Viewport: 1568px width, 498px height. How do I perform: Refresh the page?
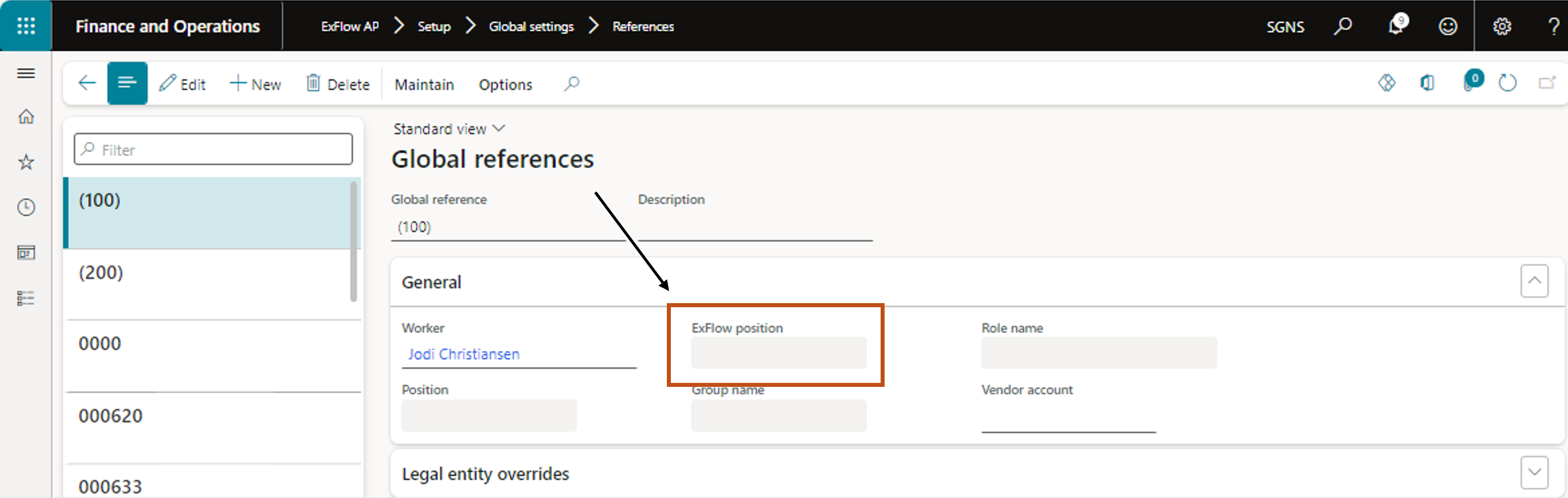click(x=1507, y=82)
